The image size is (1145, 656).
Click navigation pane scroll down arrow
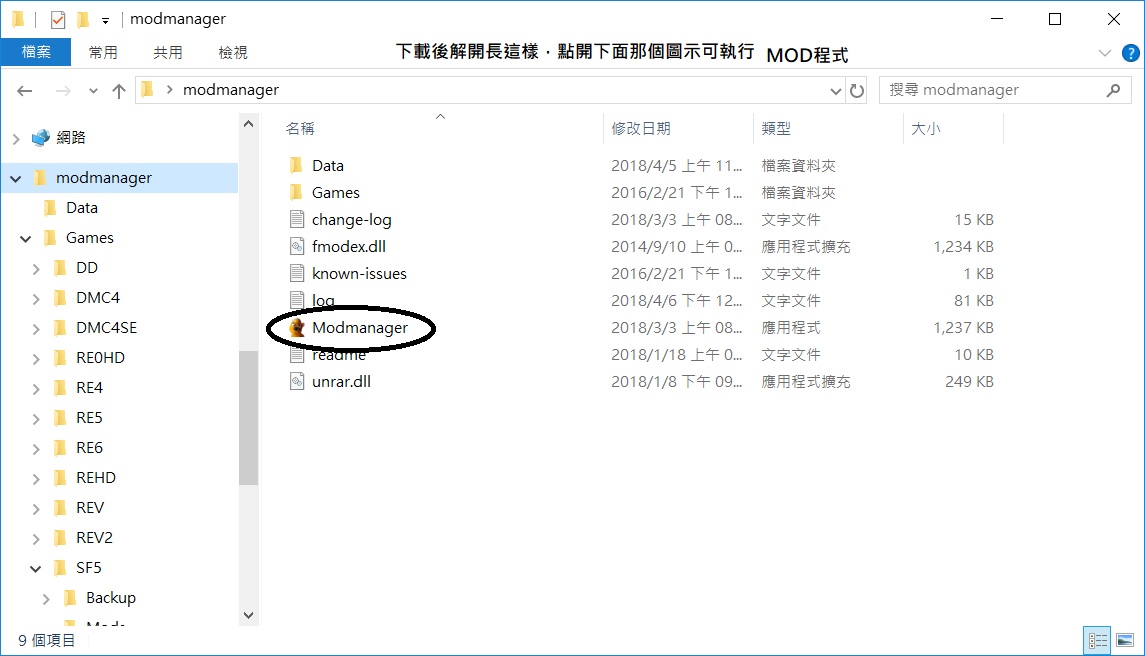pyautogui.click(x=248, y=615)
